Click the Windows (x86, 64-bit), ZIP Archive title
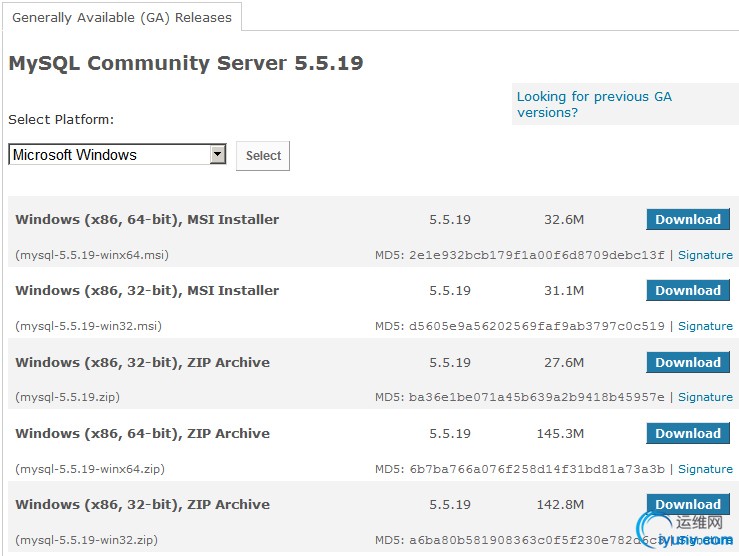Image resolution: width=739 pixels, height=556 pixels. [x=142, y=434]
